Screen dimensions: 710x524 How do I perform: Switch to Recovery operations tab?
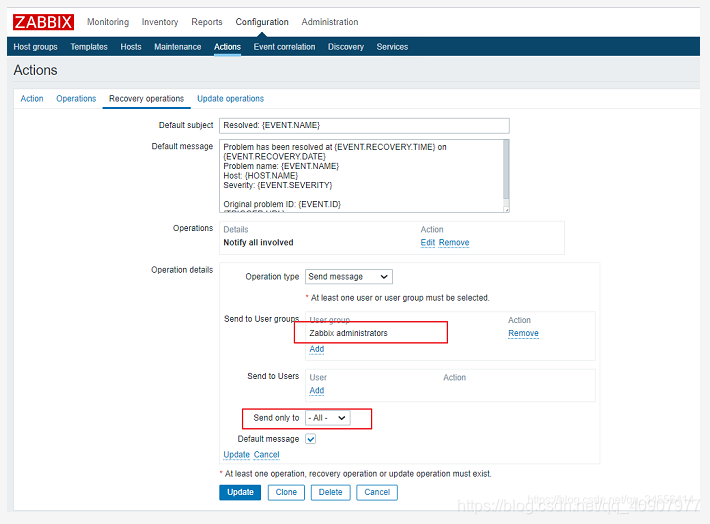(x=146, y=99)
